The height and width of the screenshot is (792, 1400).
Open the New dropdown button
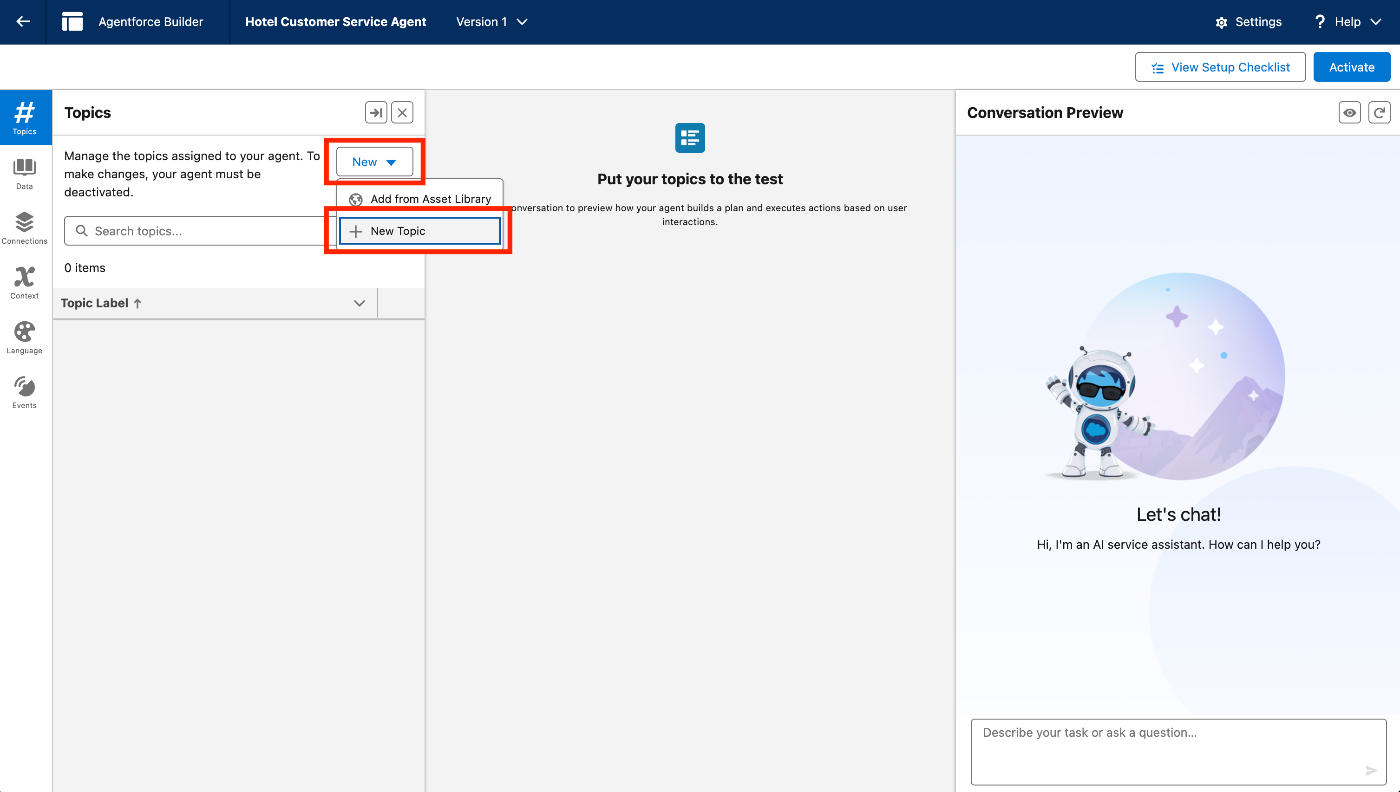(x=374, y=162)
